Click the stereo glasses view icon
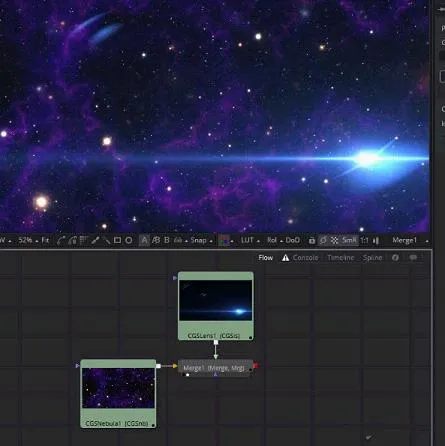The height and width of the screenshot is (446, 445). [x=178, y=240]
